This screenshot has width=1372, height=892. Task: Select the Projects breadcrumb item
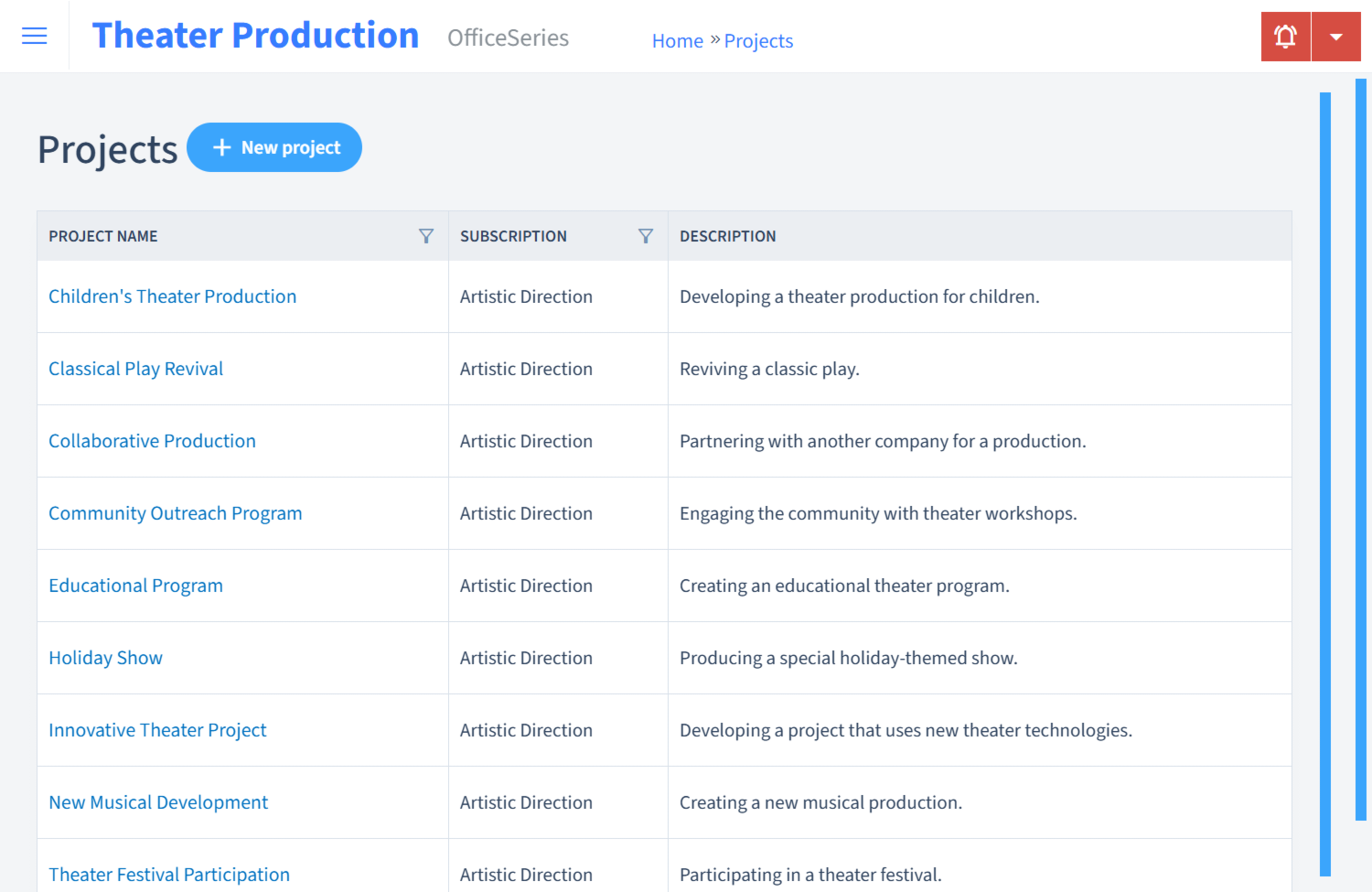click(x=758, y=40)
